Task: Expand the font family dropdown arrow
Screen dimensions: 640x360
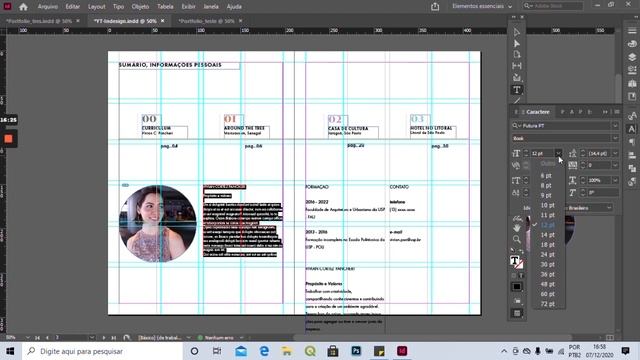Action: point(615,126)
